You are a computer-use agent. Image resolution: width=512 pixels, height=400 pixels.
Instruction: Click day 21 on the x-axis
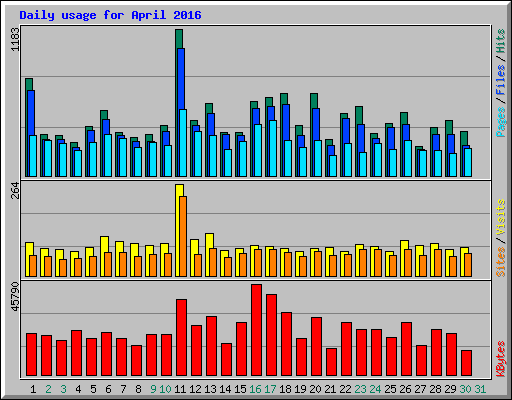click(x=330, y=389)
